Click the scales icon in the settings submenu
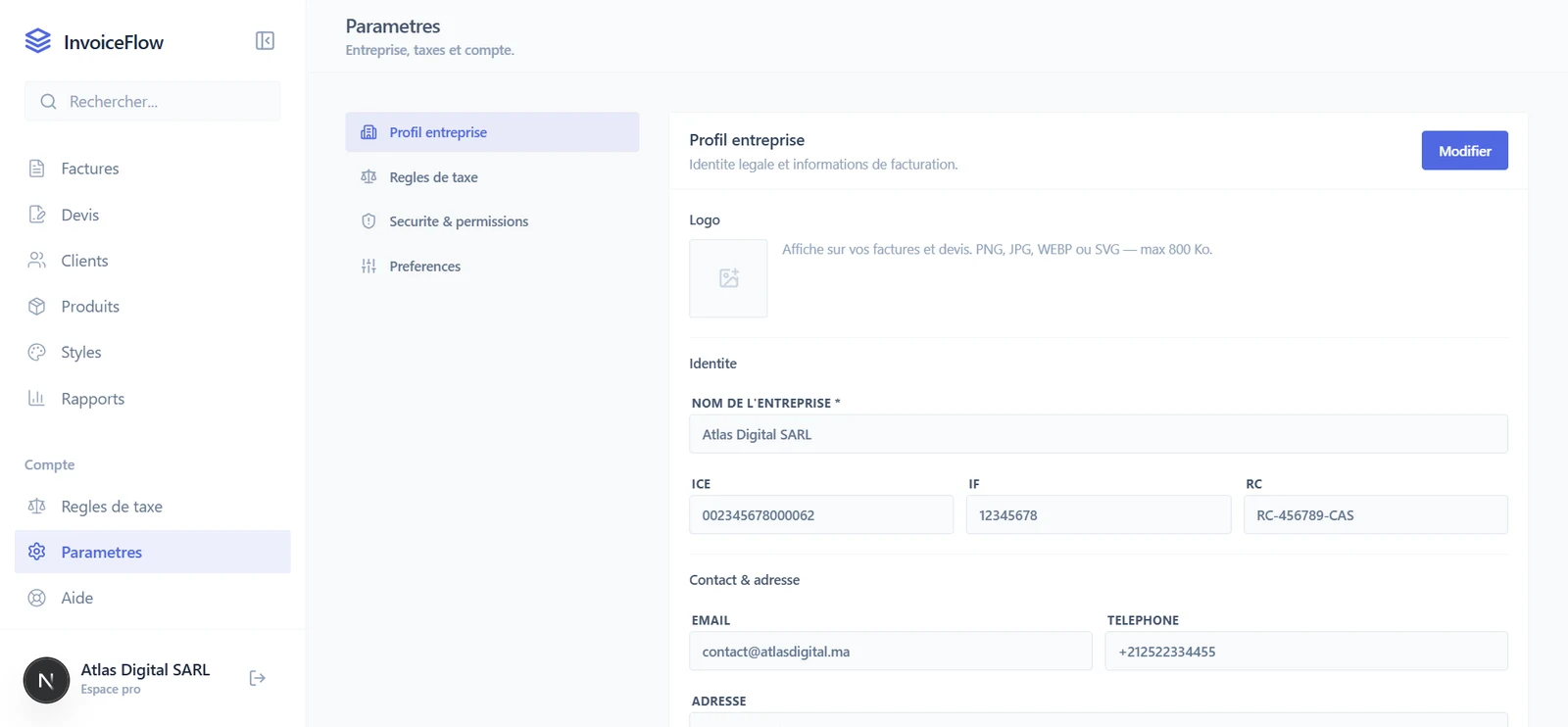 pos(368,177)
